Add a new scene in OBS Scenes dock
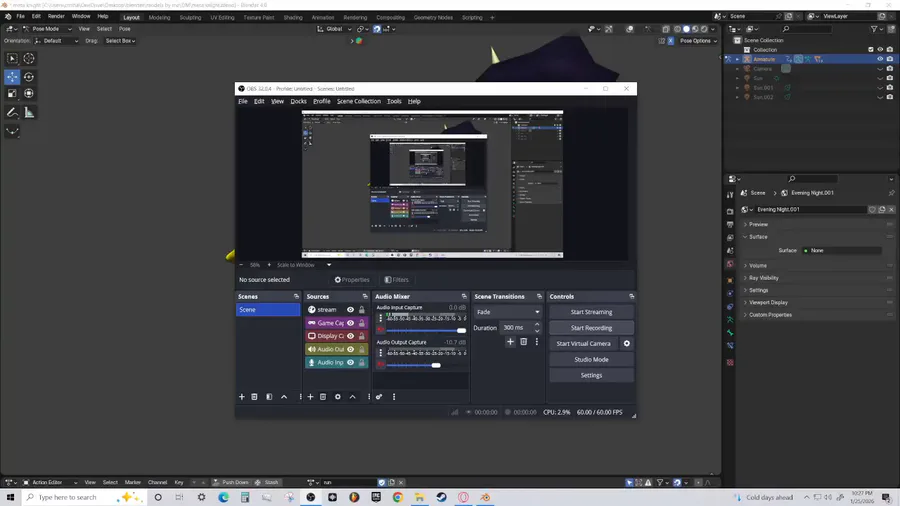The width and height of the screenshot is (900, 506). point(242,397)
